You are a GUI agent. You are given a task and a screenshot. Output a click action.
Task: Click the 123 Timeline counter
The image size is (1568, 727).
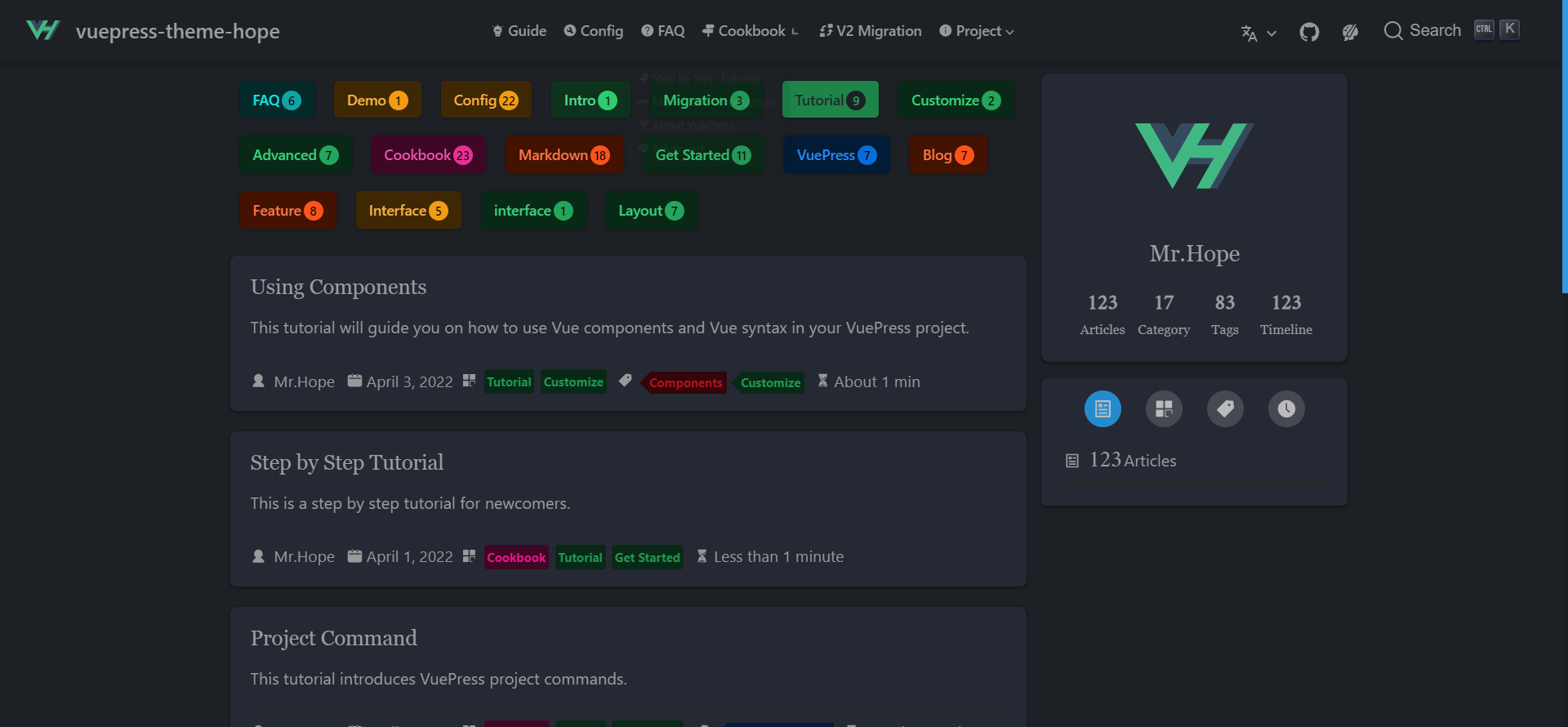point(1286,314)
